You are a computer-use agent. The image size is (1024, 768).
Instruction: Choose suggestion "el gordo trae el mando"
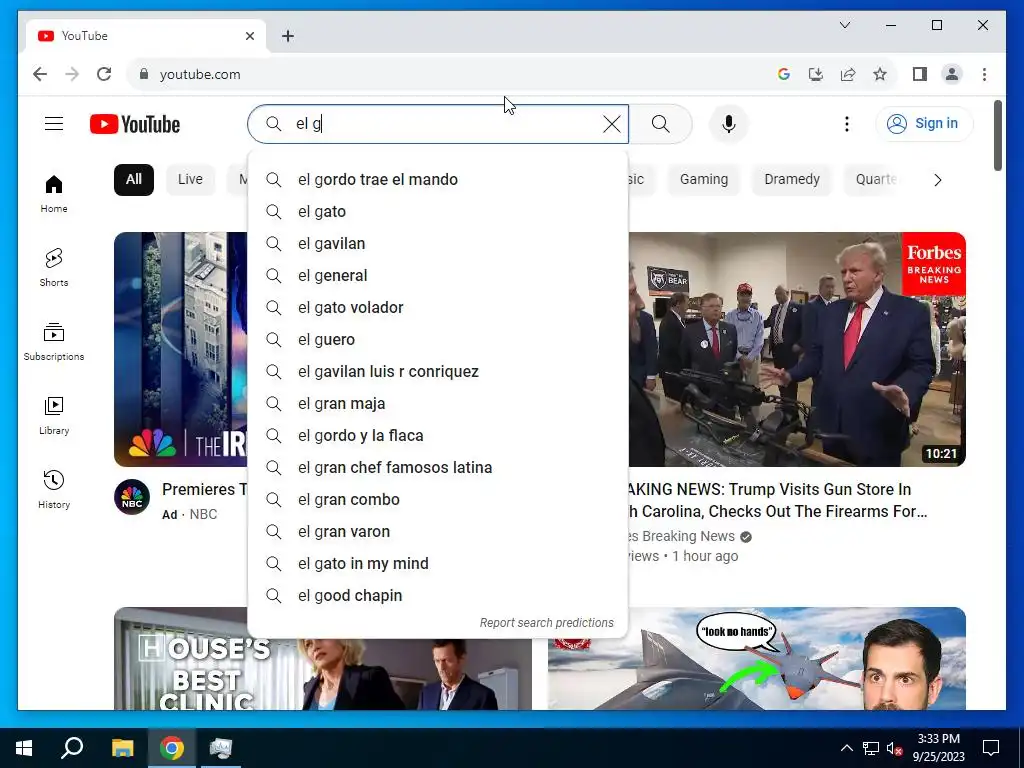(438, 180)
